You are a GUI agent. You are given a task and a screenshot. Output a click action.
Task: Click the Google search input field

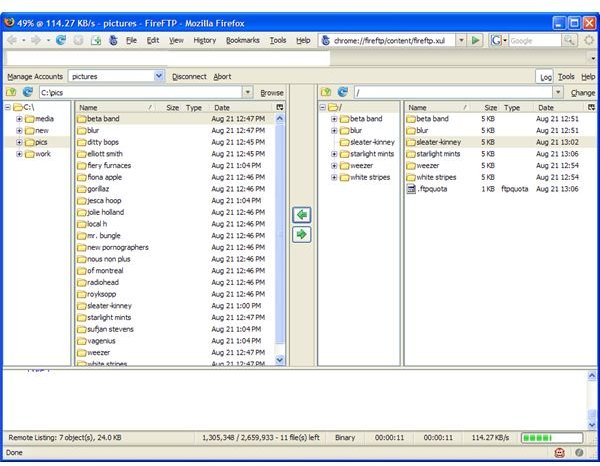pyautogui.click(x=535, y=40)
